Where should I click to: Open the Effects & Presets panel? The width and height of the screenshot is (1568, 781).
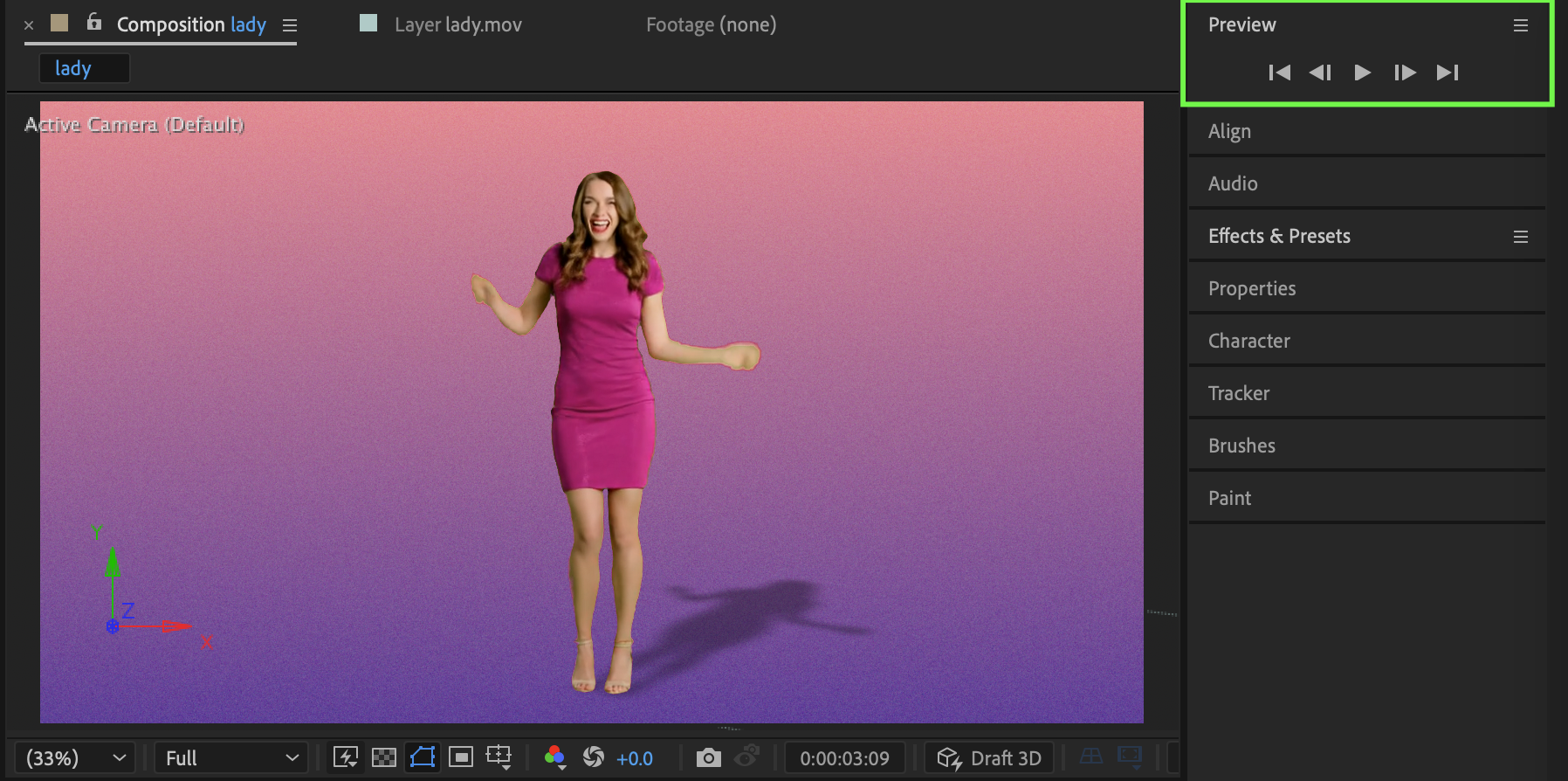[1279, 236]
